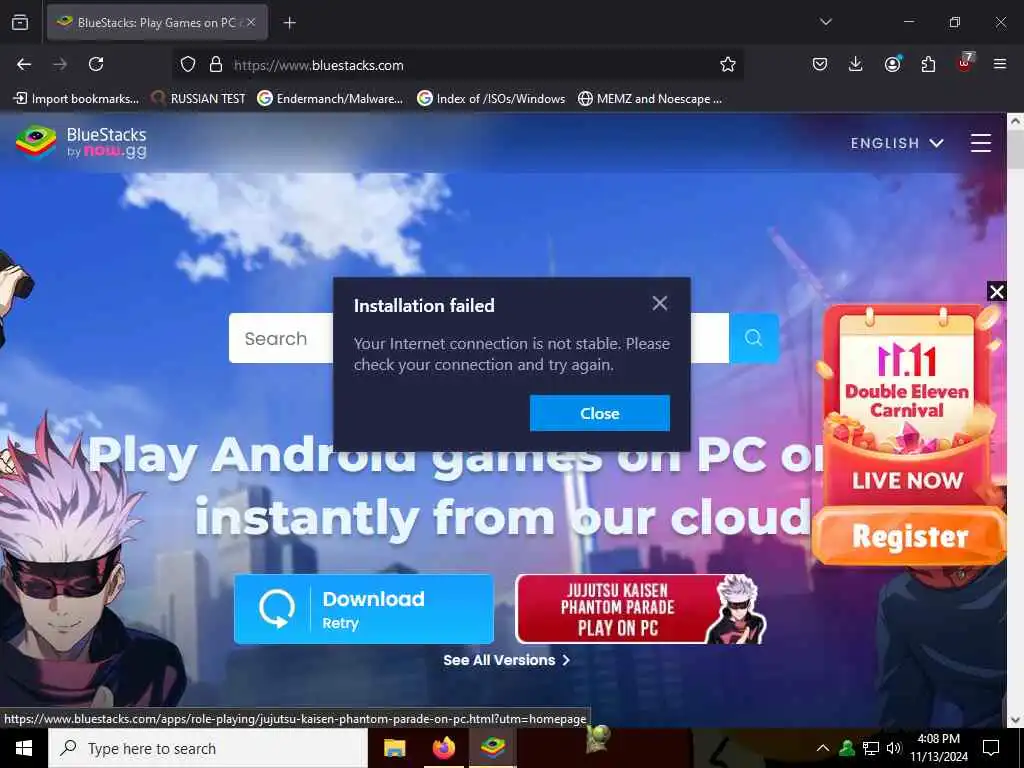Reload the page with refresh icon
1024x768 pixels.
96,64
